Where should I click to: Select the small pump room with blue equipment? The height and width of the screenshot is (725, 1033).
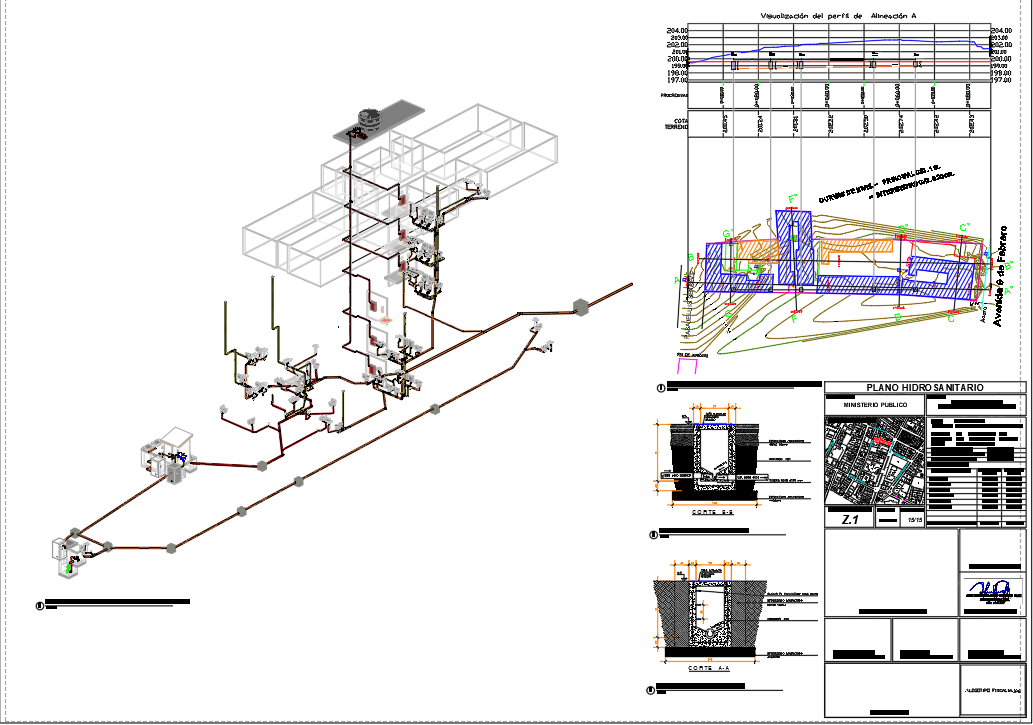[x=168, y=459]
